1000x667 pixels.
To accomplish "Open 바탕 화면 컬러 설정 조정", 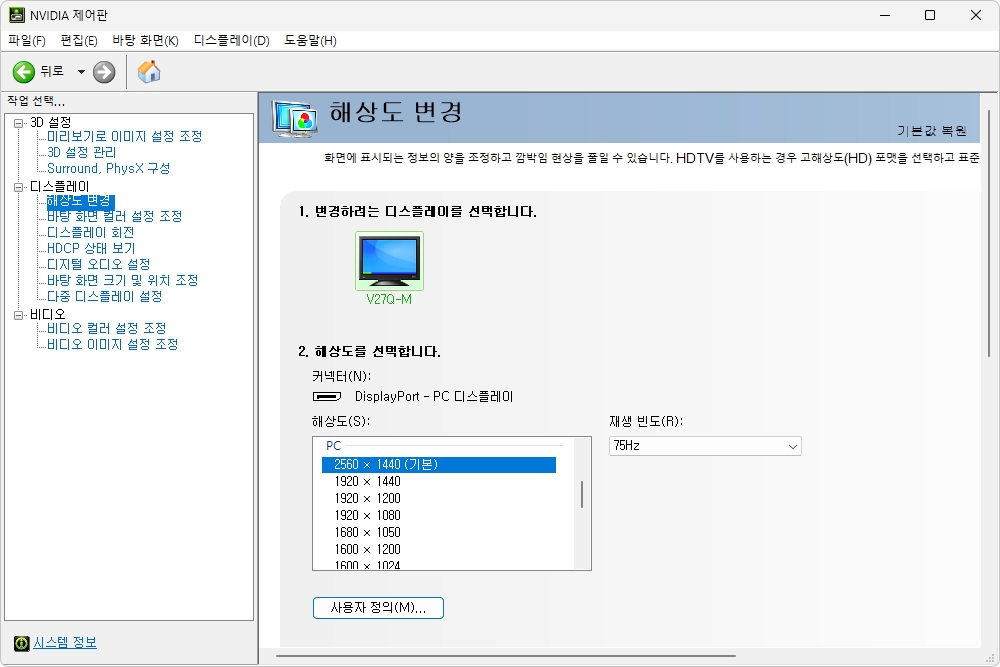I will coord(115,216).
